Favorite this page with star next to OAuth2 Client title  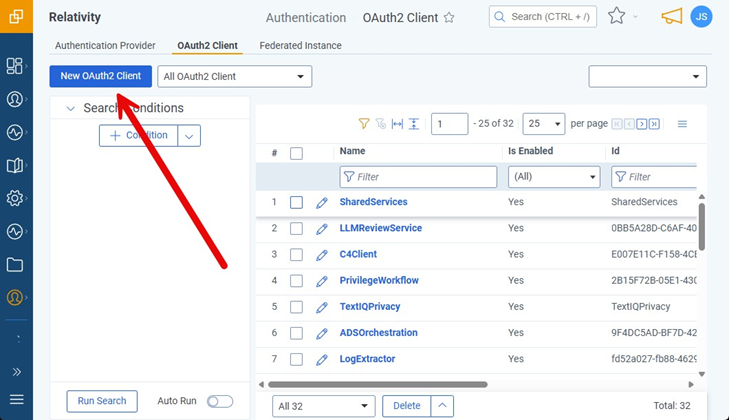coord(449,18)
